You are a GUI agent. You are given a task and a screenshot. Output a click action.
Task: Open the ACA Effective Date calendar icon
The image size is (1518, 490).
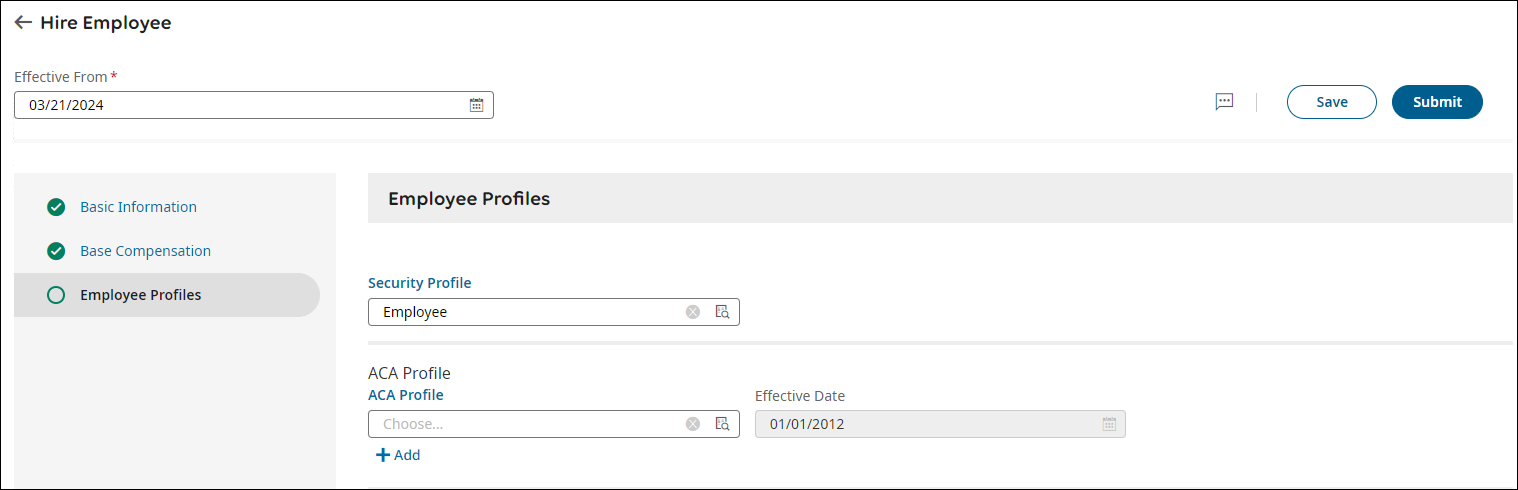tap(1109, 424)
